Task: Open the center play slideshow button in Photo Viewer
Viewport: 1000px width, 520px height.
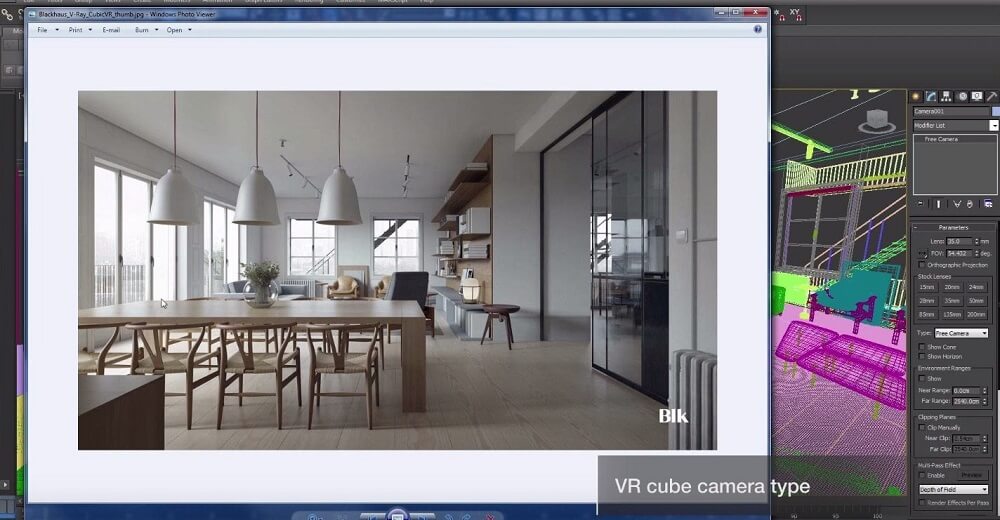Action: click(x=397, y=514)
